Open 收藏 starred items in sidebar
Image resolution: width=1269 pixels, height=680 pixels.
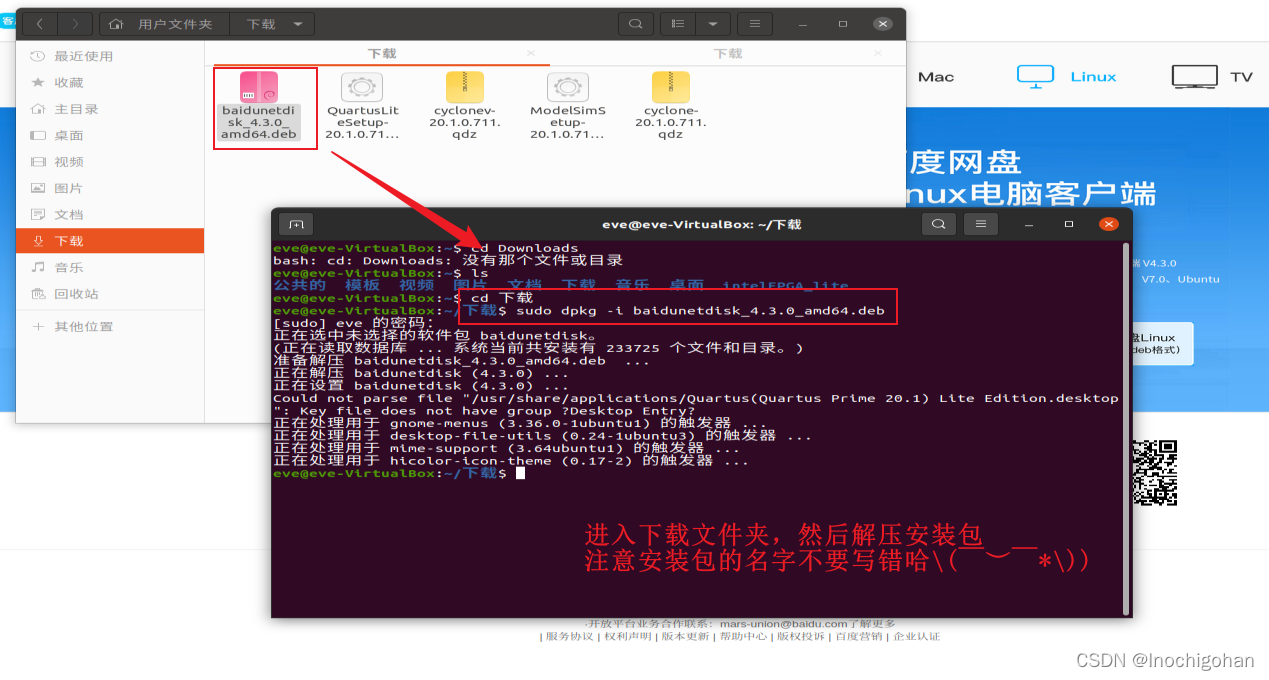click(110, 83)
